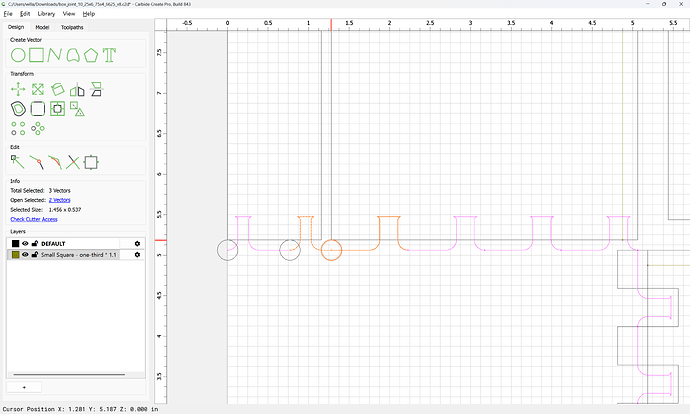This screenshot has height=414, width=690.
Task: Open the Node Edit tool
Action: pyautogui.click(x=17, y=162)
